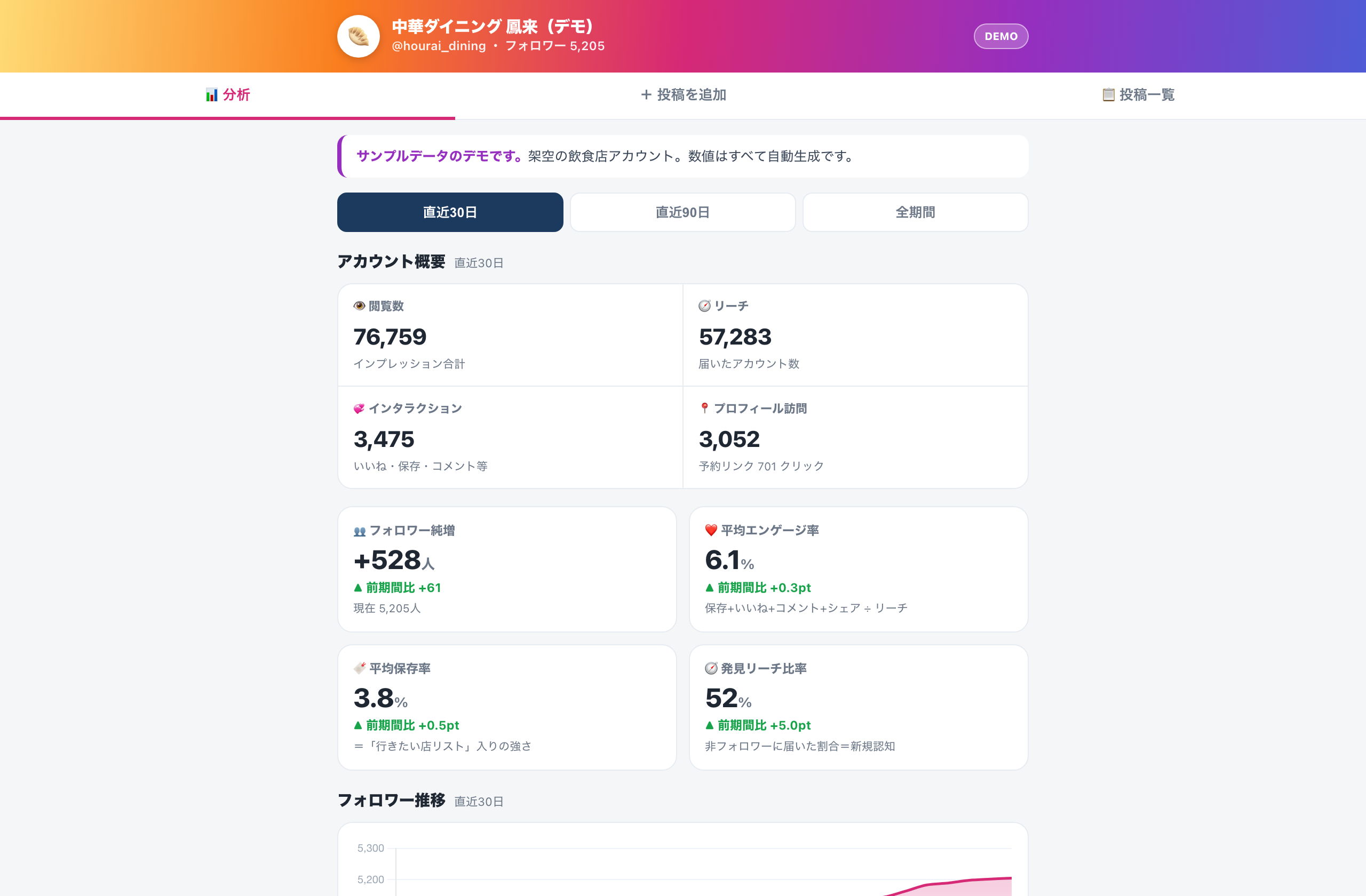
Task: Click the 5,300 axis label on chart
Action: (x=371, y=848)
